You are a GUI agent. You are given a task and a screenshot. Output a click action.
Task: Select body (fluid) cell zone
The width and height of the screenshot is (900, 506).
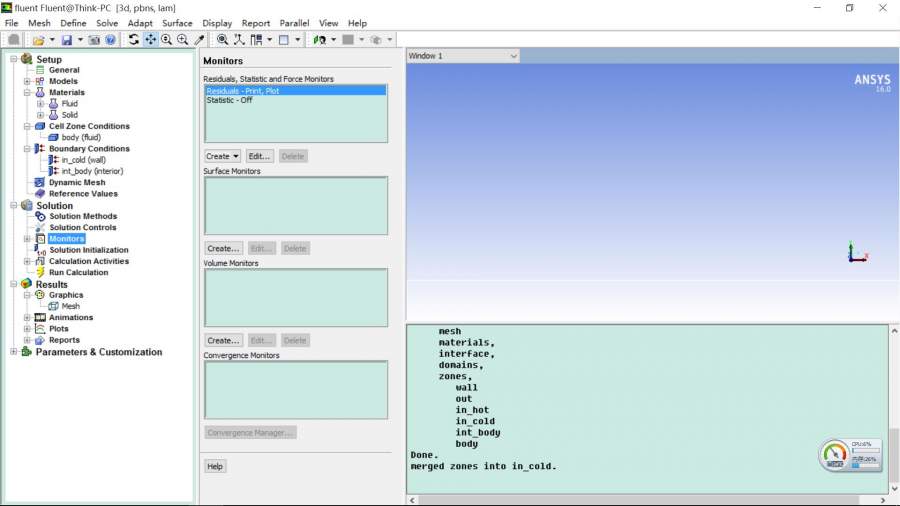(x=81, y=138)
